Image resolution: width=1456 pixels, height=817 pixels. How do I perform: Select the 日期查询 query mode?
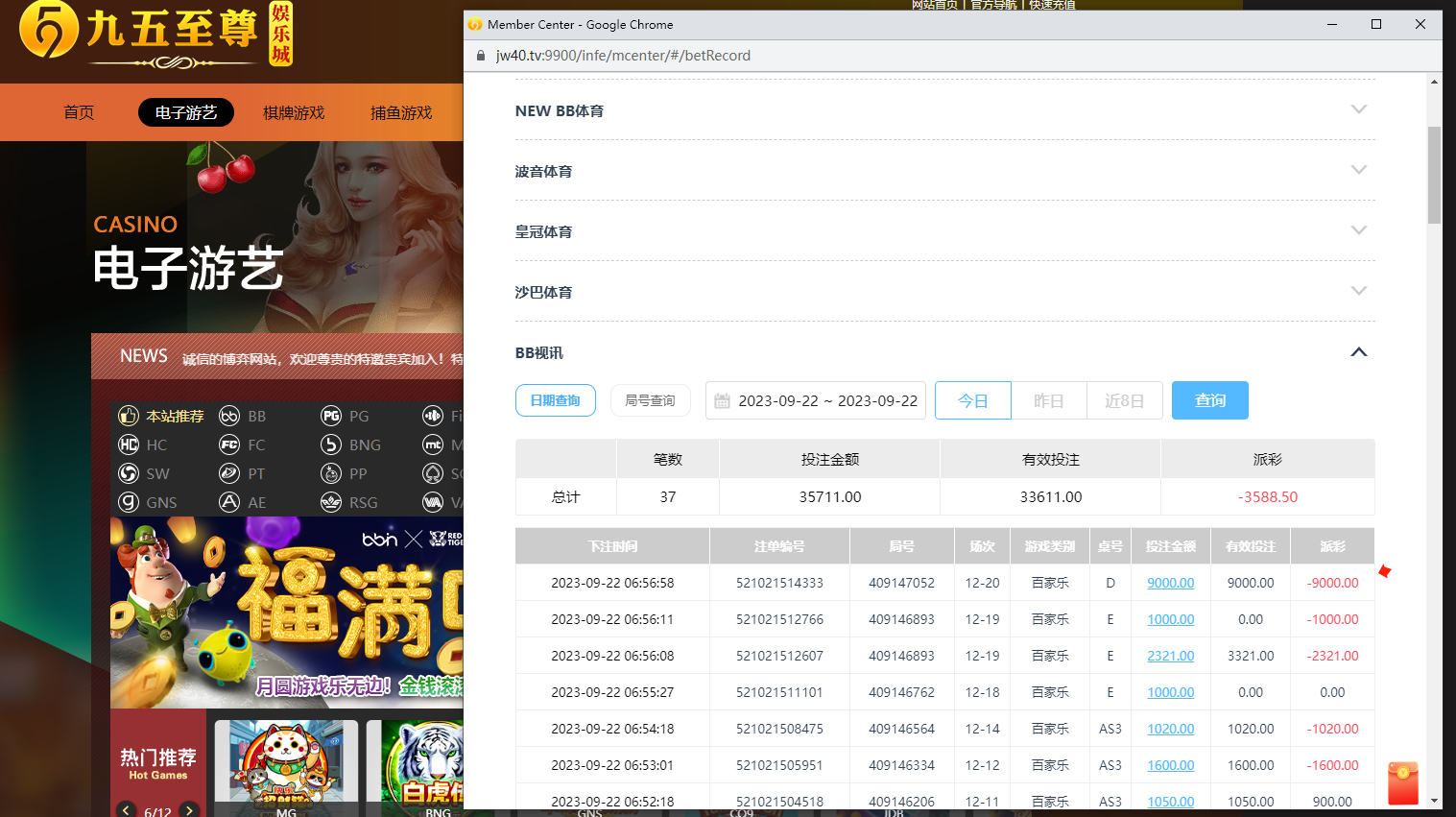click(x=556, y=400)
